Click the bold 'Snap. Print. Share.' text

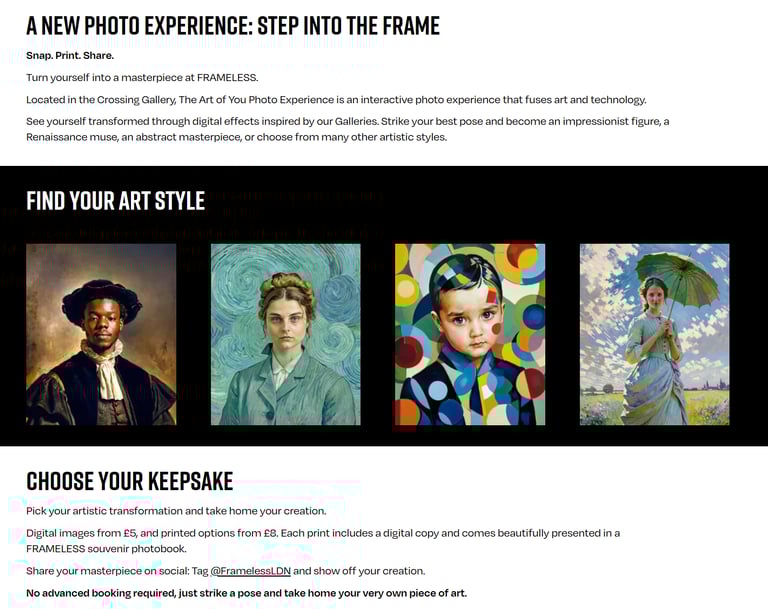[70, 55]
